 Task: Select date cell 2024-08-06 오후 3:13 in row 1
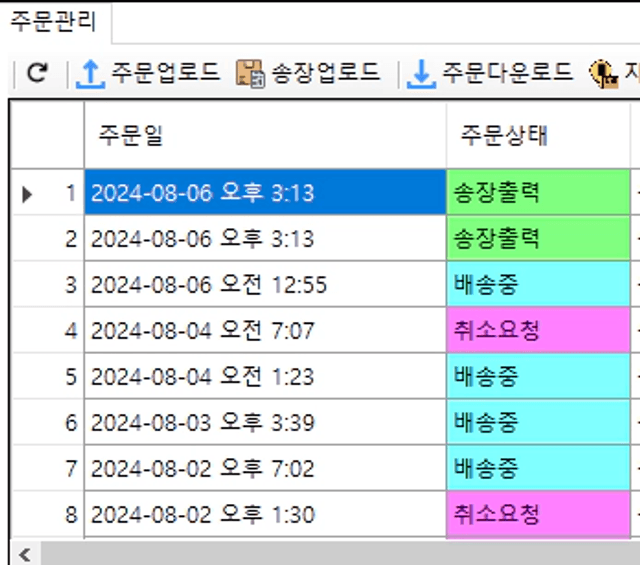pos(265,192)
